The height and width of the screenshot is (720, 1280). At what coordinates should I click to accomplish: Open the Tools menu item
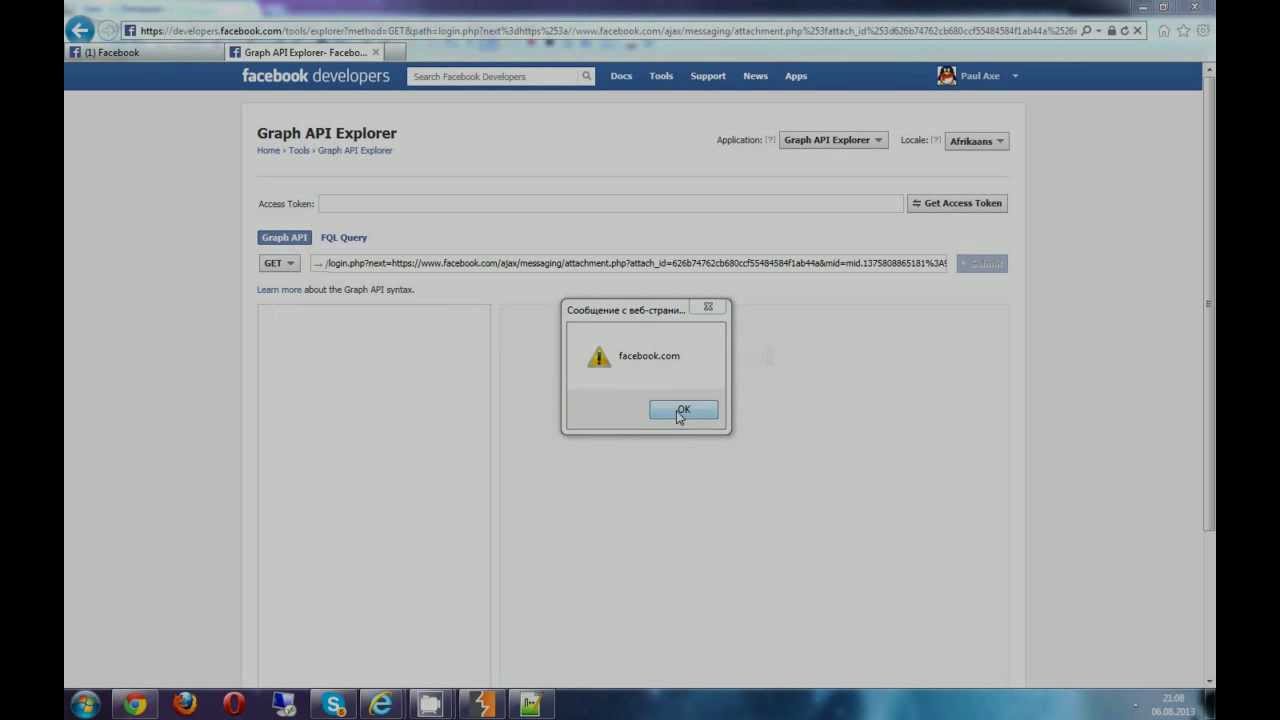point(661,76)
